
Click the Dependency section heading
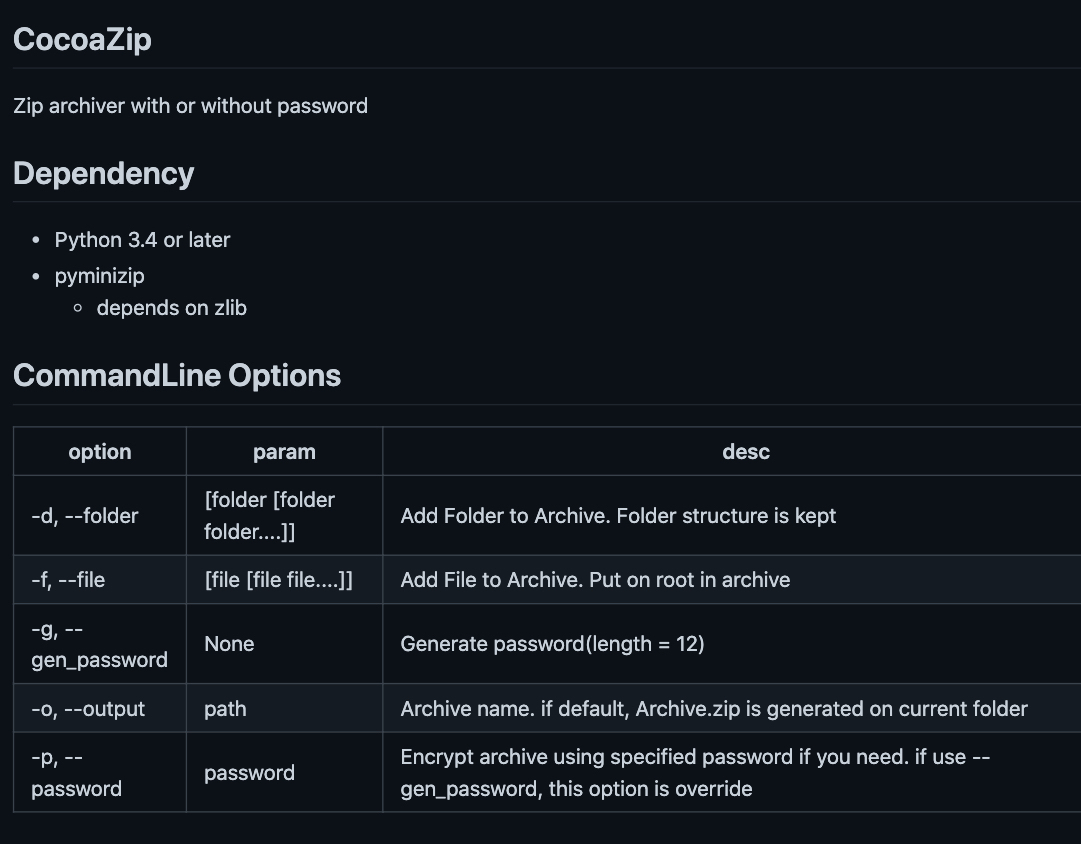click(x=103, y=173)
